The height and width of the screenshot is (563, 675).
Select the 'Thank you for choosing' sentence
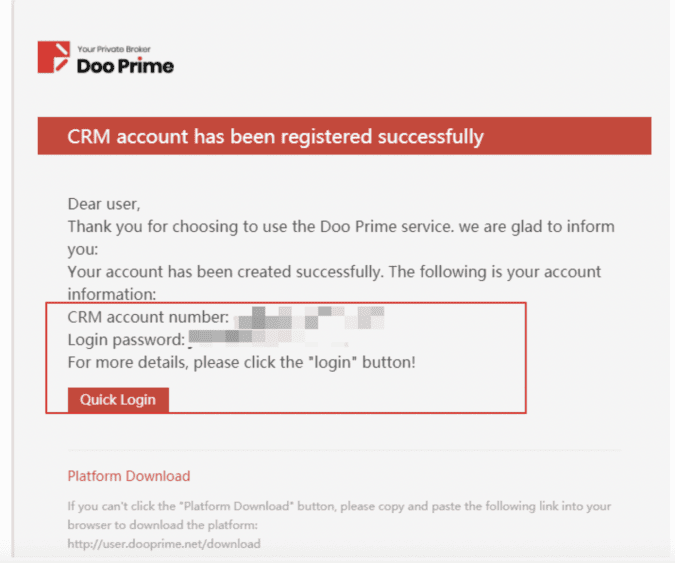pos(341,226)
